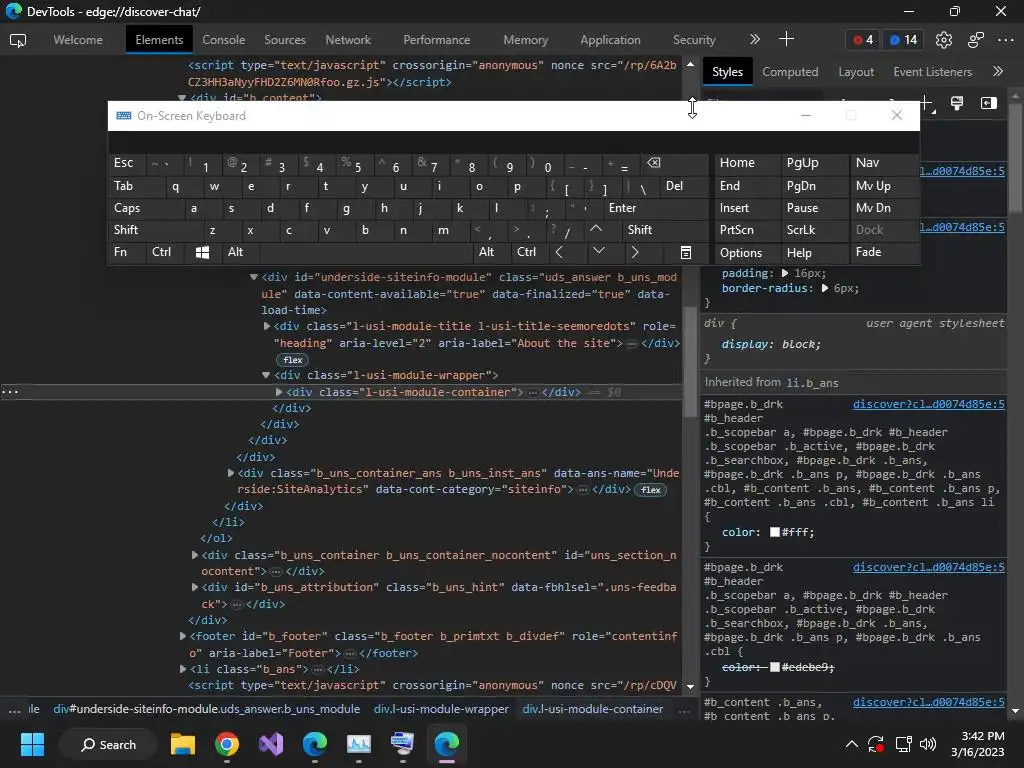Open Visual Studio from taskbar
Screen dimensions: 1024x768
coord(271,744)
